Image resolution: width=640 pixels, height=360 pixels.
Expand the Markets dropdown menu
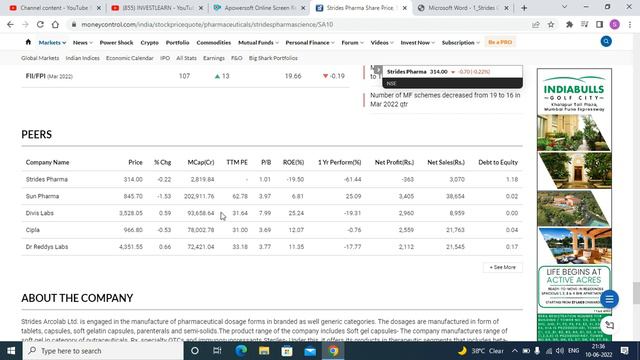52,42
